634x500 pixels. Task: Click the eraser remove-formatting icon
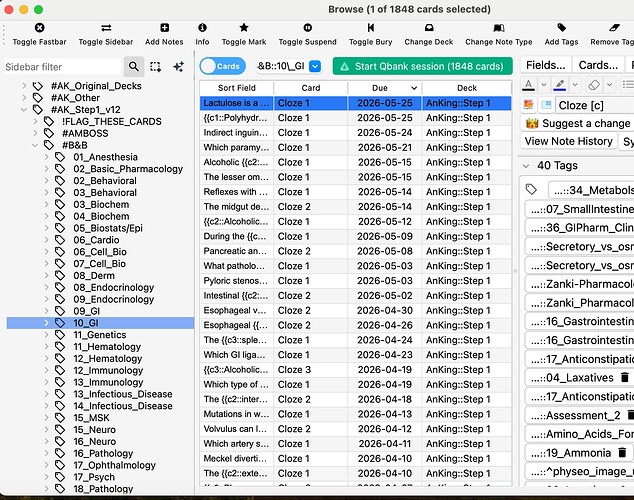pos(595,85)
